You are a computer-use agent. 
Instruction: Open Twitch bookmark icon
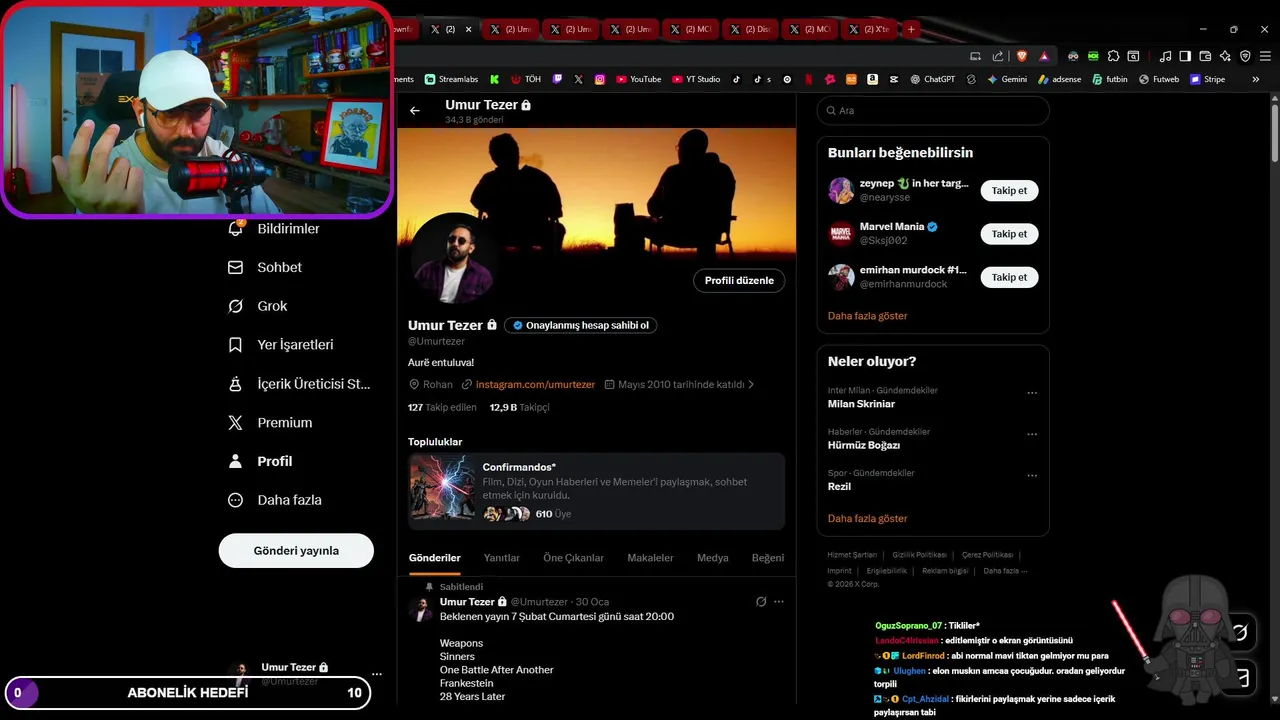click(558, 79)
